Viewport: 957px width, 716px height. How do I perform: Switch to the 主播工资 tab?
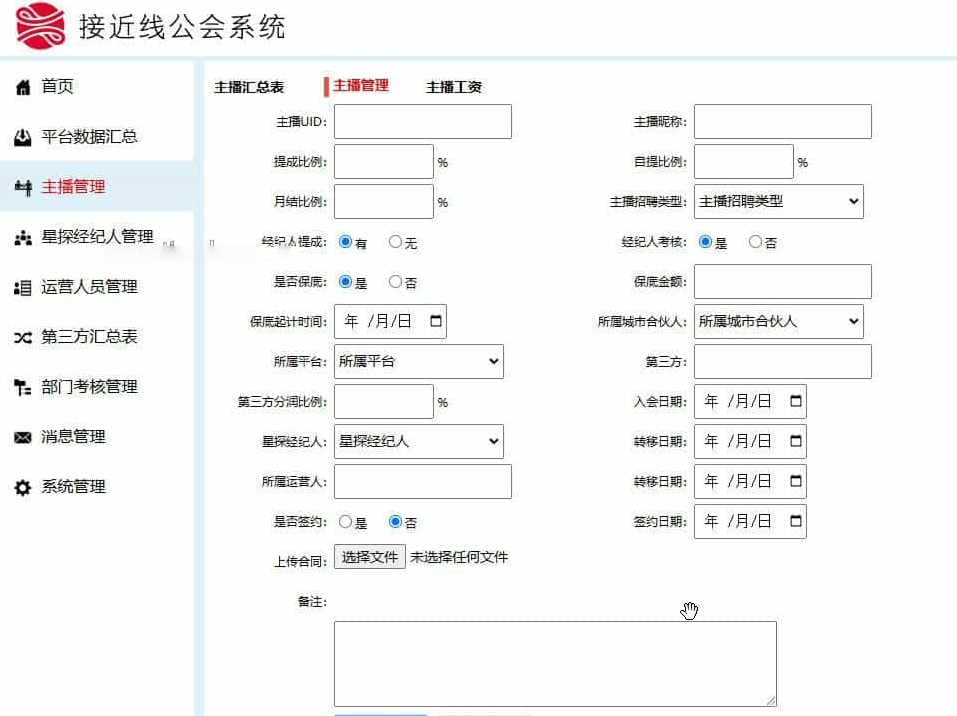pyautogui.click(x=453, y=87)
